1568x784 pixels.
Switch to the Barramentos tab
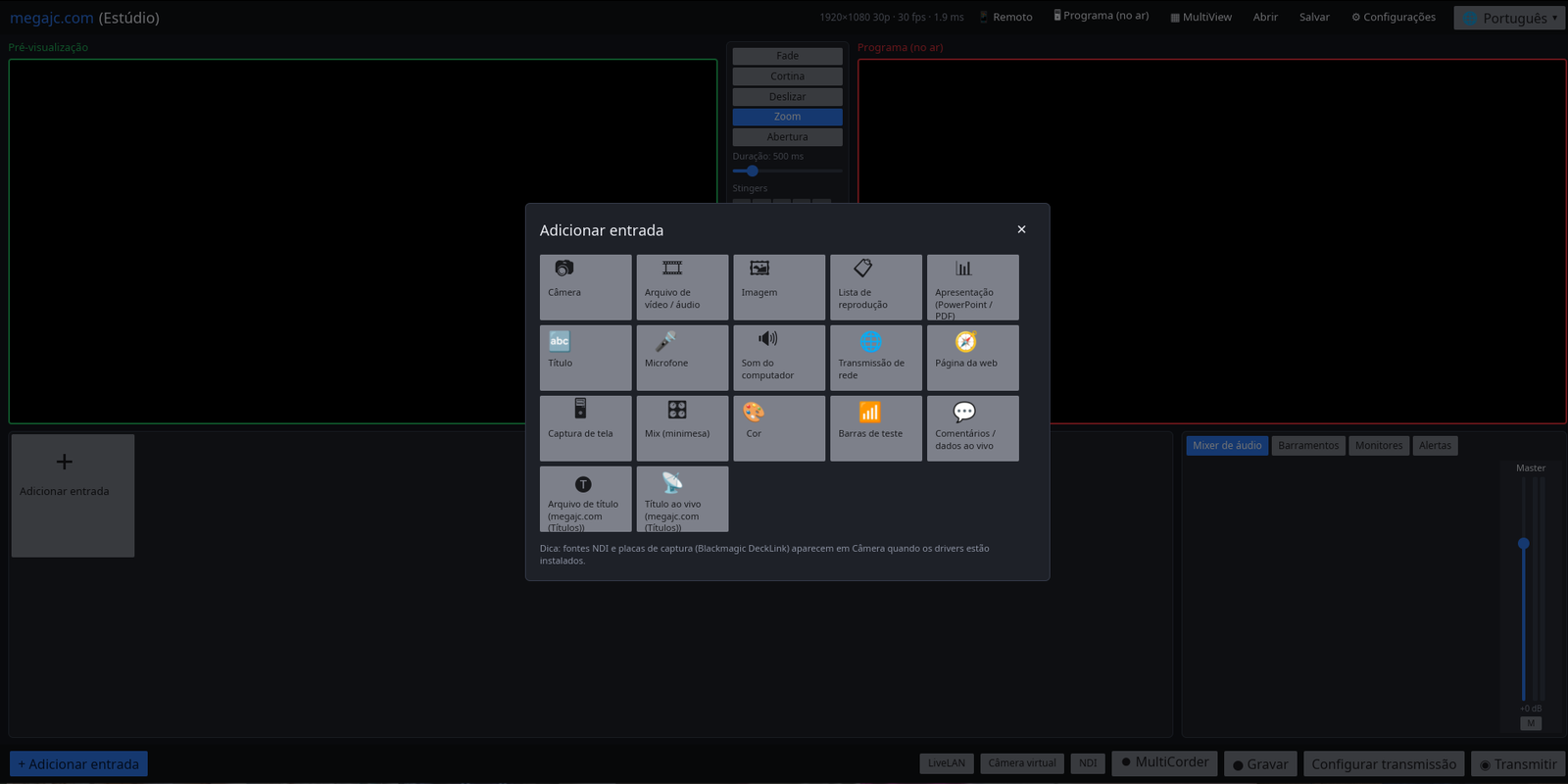coord(1308,446)
